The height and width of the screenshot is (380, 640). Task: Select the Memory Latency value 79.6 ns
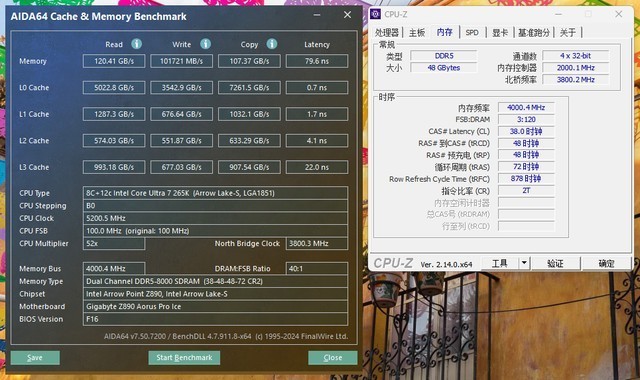pos(317,61)
